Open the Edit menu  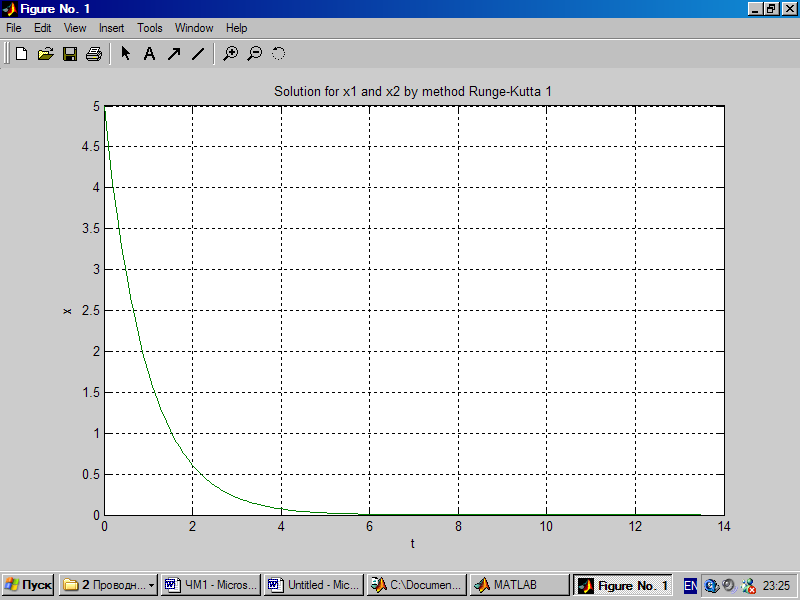click(x=43, y=28)
